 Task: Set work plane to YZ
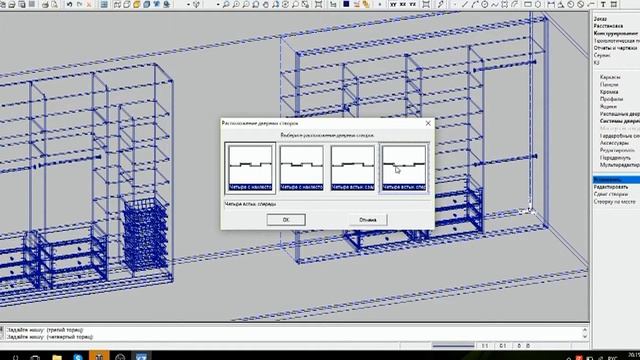coord(413,4)
